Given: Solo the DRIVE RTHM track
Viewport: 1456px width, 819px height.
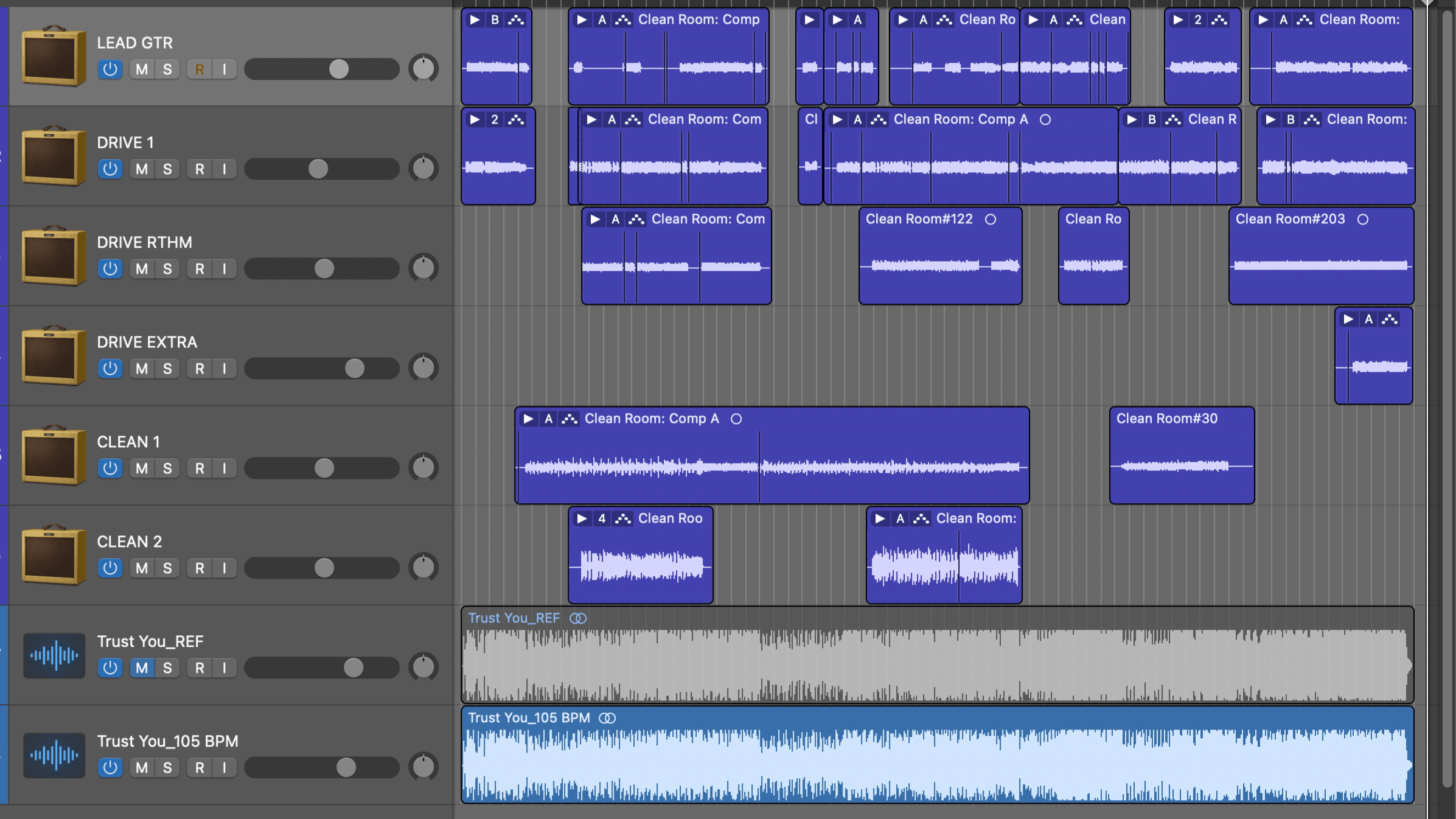Looking at the screenshot, I should 167,268.
